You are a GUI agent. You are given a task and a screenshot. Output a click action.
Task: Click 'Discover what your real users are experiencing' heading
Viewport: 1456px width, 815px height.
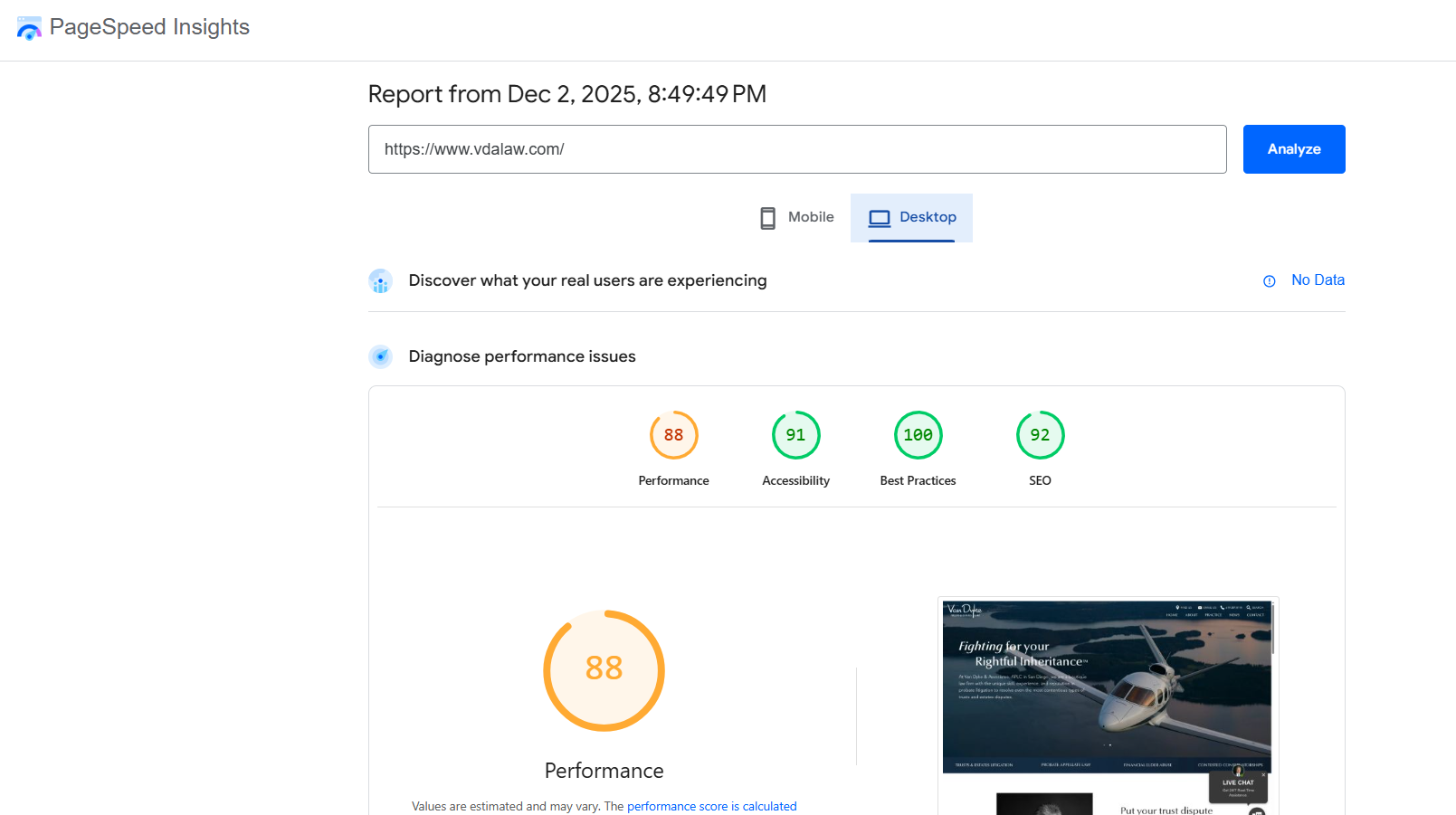(587, 280)
